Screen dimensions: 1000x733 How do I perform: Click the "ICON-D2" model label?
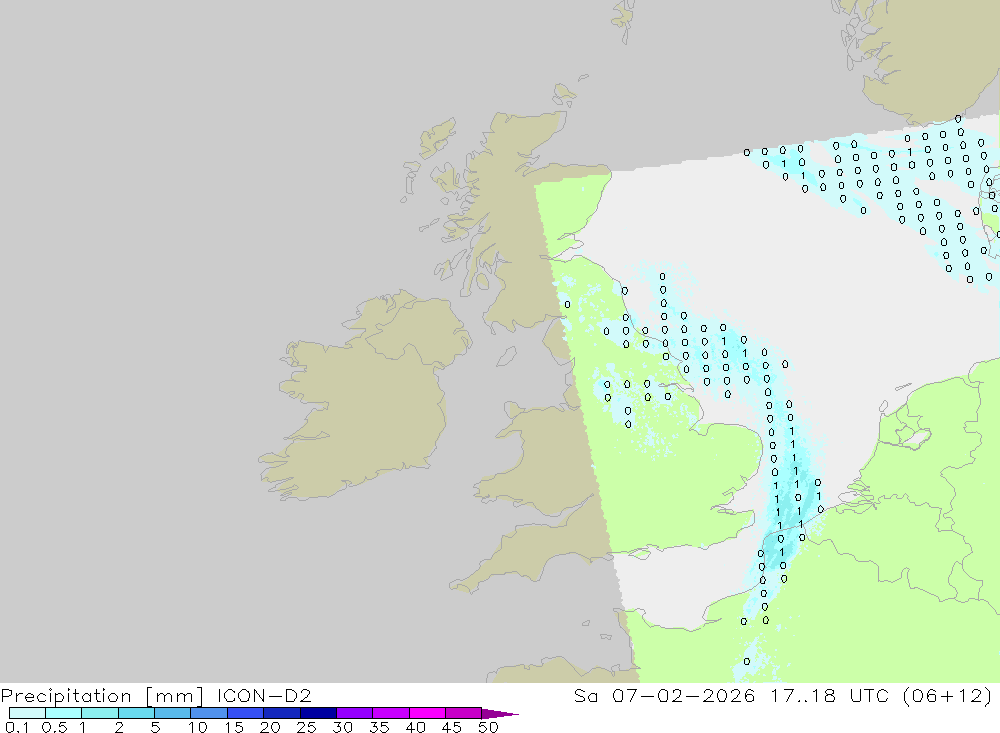pyautogui.click(x=264, y=695)
